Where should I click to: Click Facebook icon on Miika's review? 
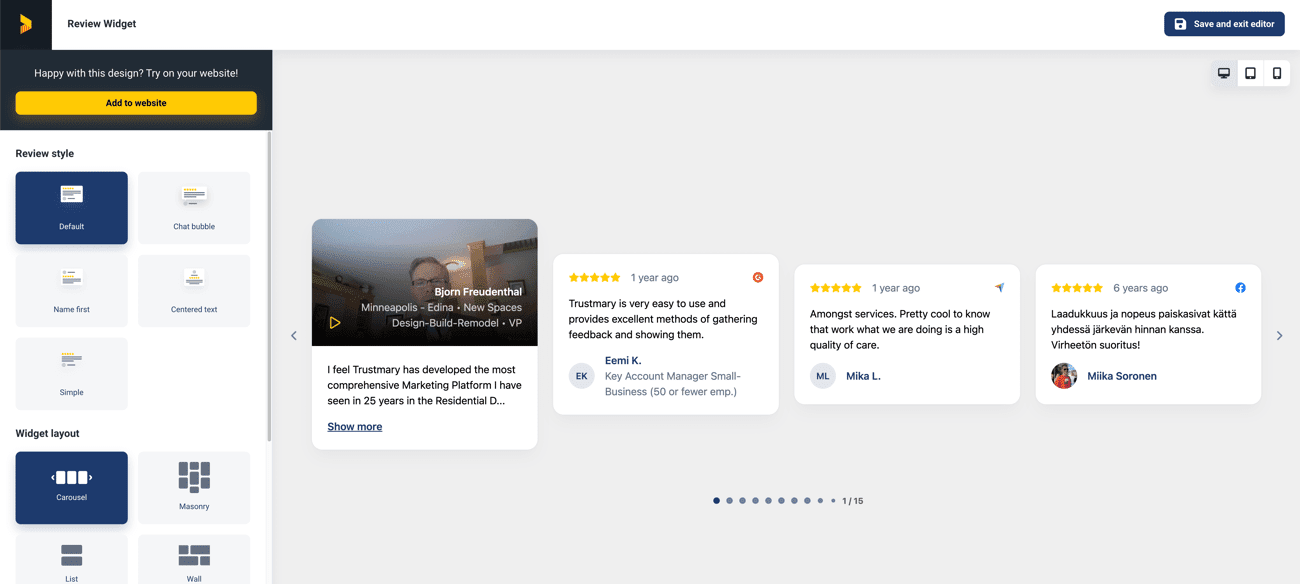[1240, 288]
